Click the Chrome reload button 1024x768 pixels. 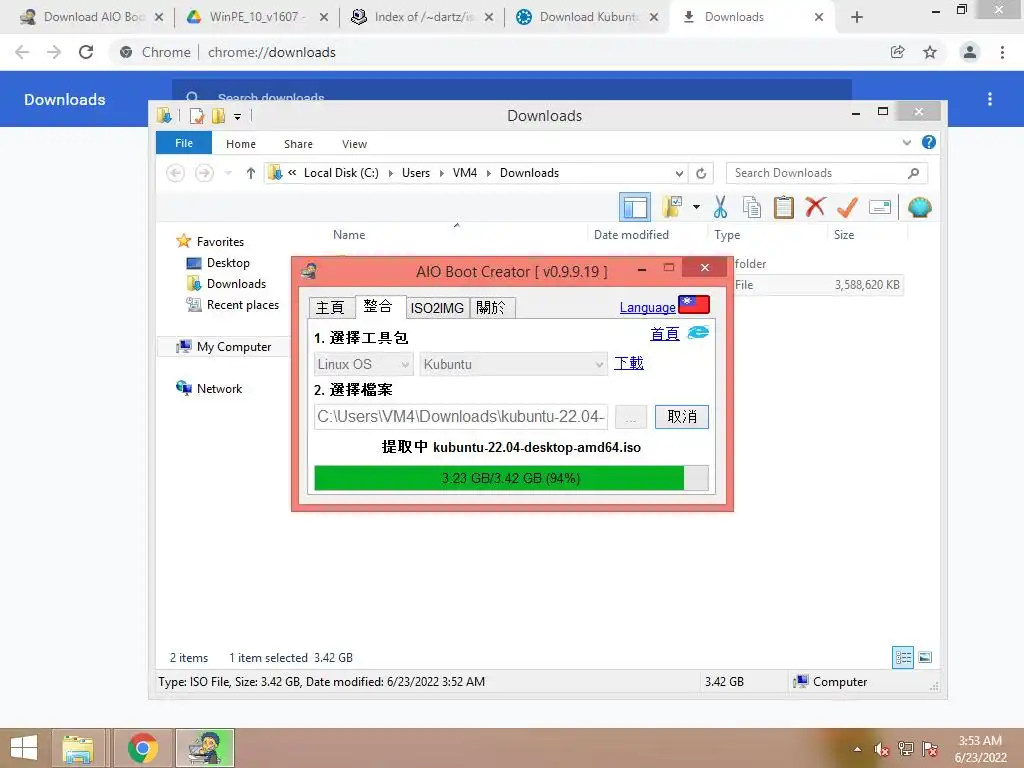click(86, 52)
